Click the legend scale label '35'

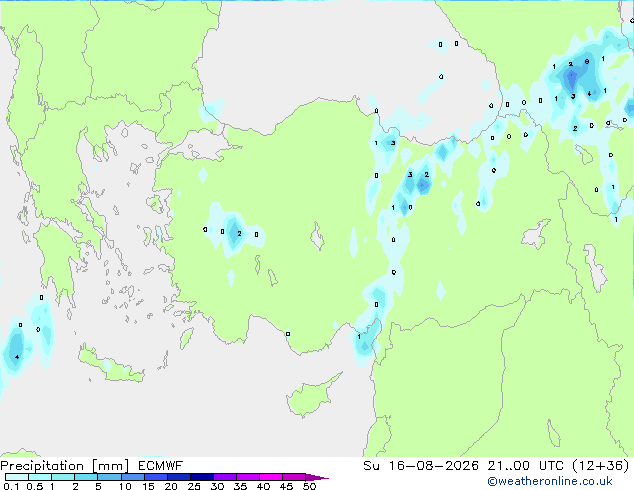coord(240,486)
